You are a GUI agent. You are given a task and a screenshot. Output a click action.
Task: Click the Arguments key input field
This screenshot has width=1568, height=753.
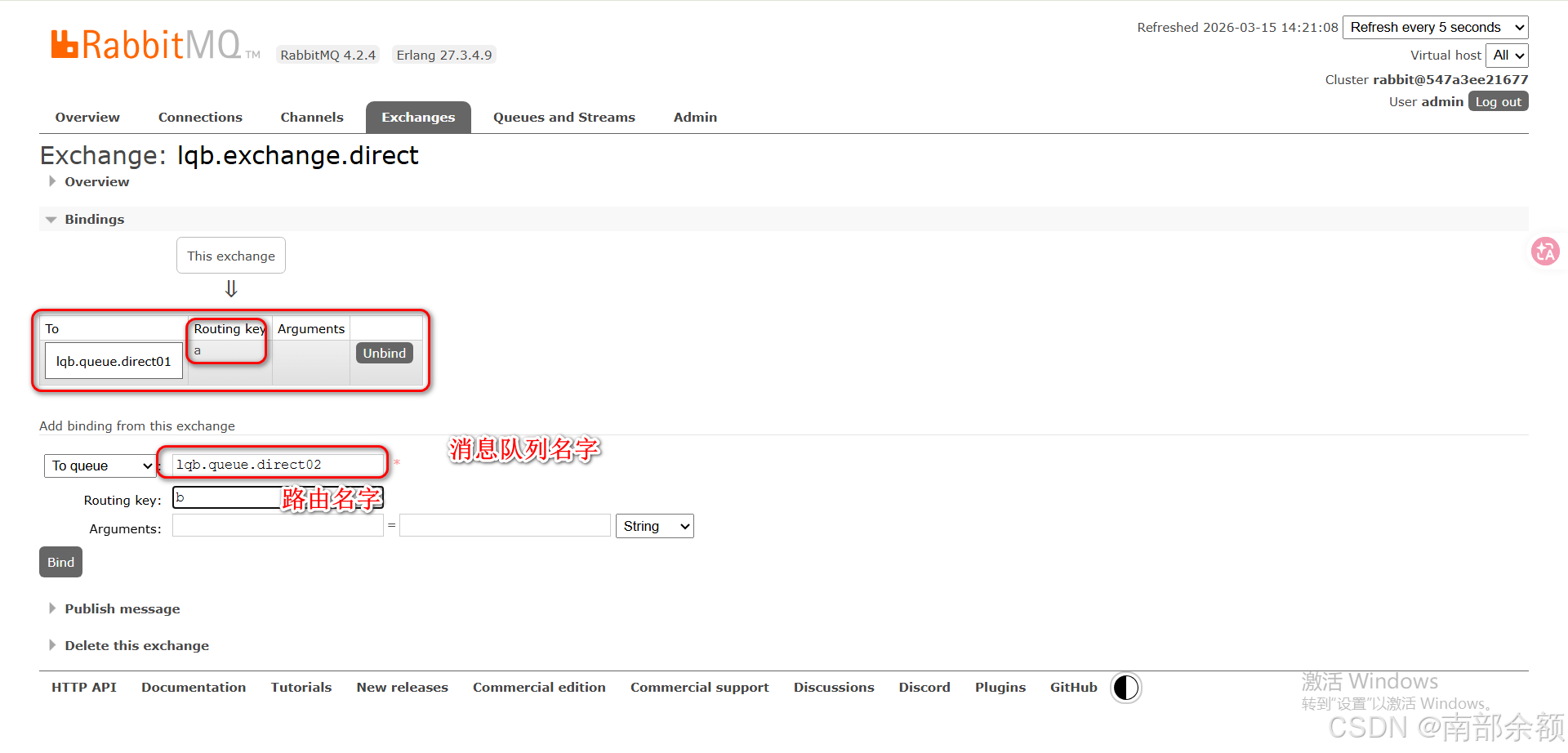click(x=278, y=525)
